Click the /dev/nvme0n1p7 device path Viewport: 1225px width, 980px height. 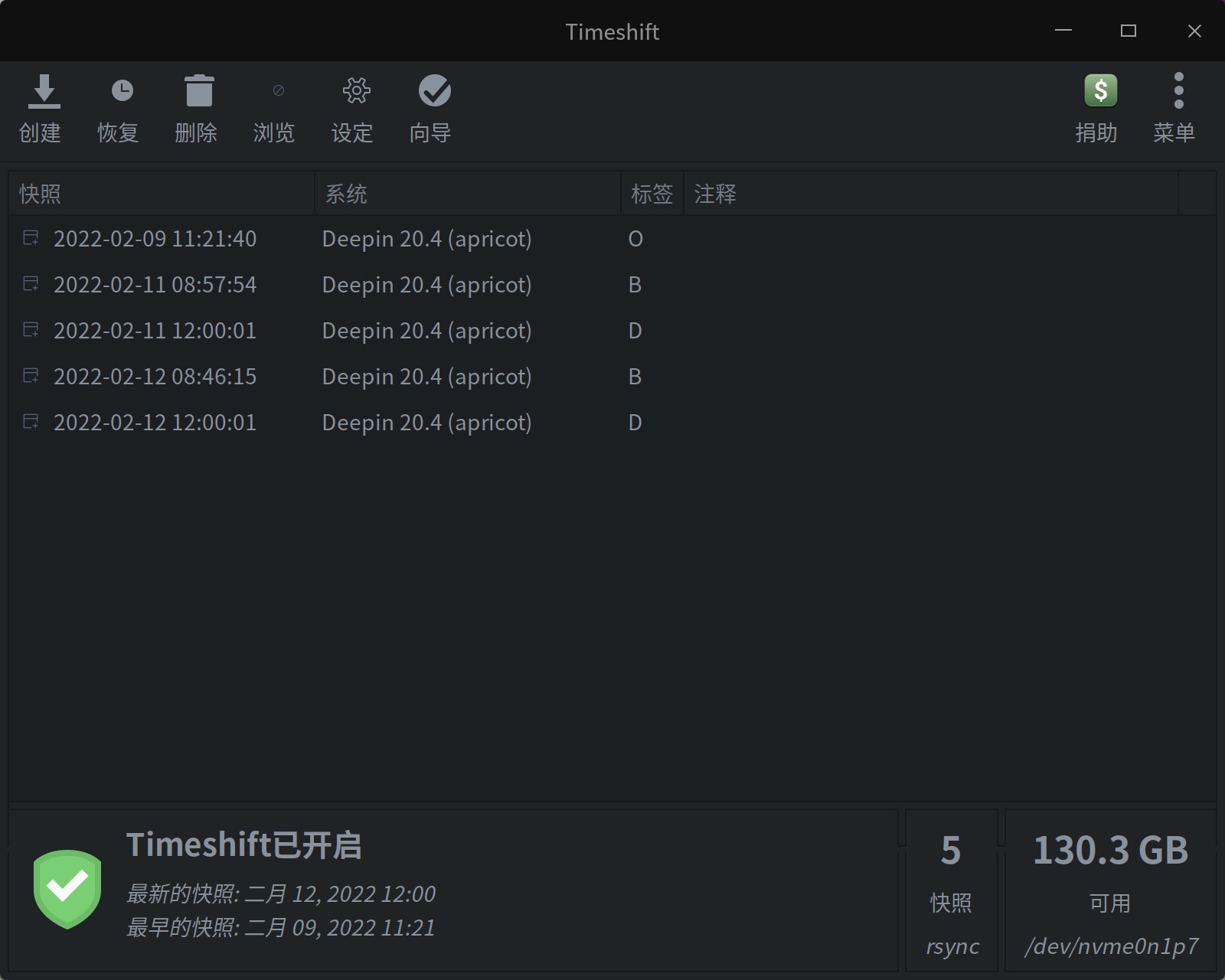click(x=1112, y=946)
